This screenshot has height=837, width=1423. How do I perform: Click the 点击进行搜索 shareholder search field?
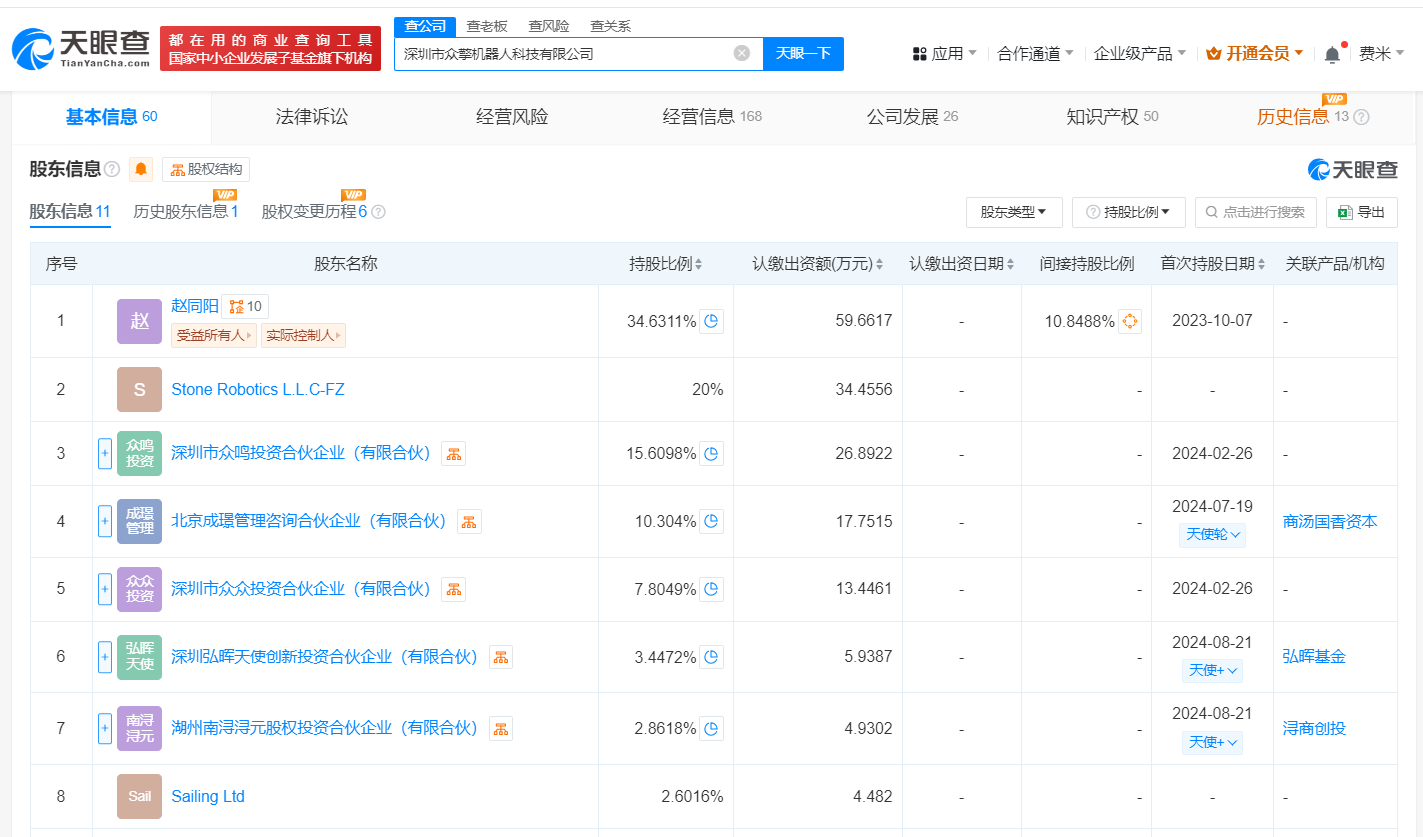click(1255, 212)
